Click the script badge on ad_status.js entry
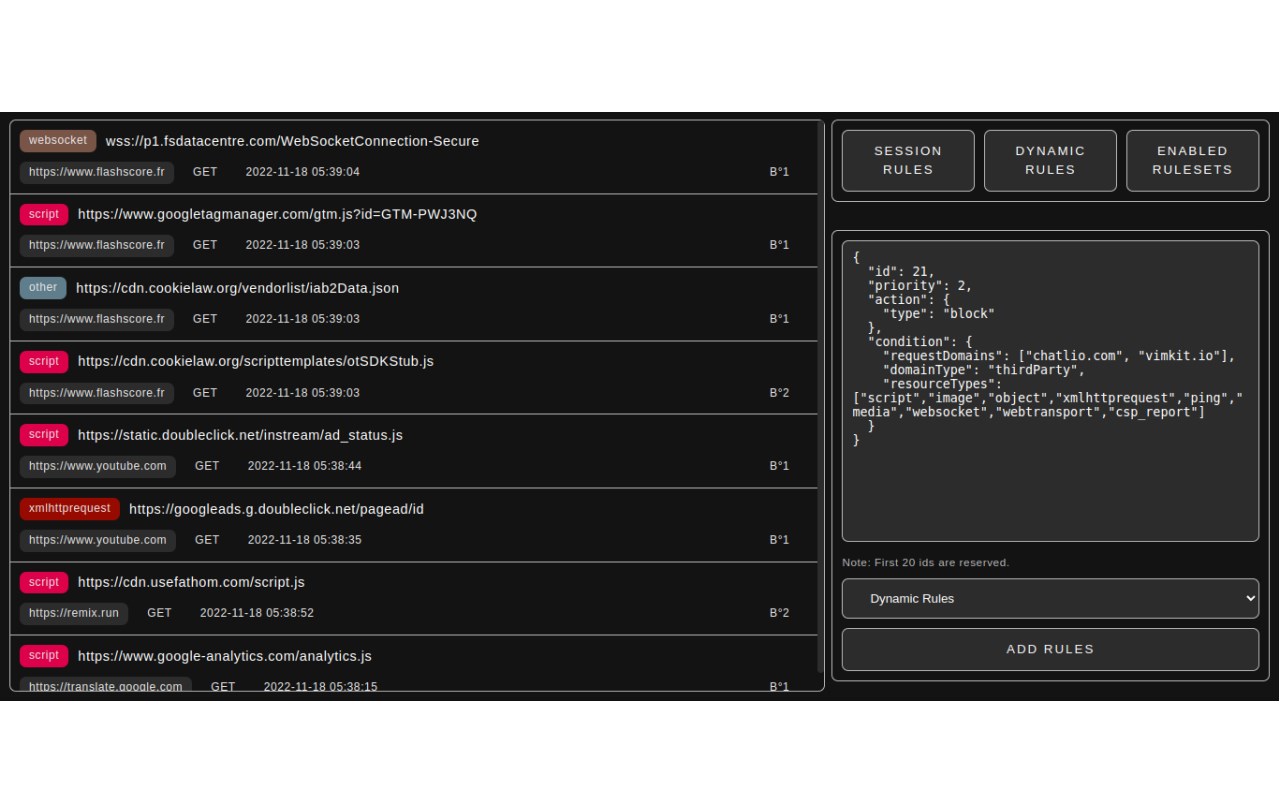This screenshot has width=1280, height=800. pos(44,434)
